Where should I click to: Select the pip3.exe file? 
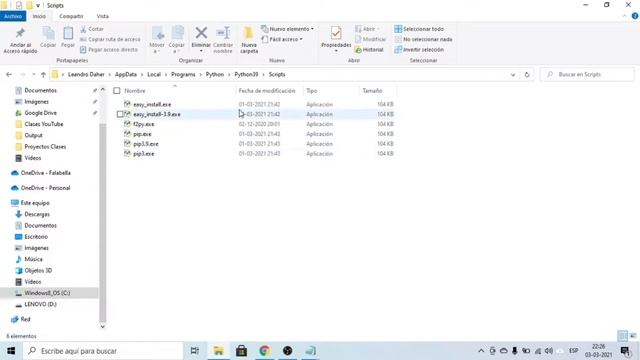click(143, 154)
